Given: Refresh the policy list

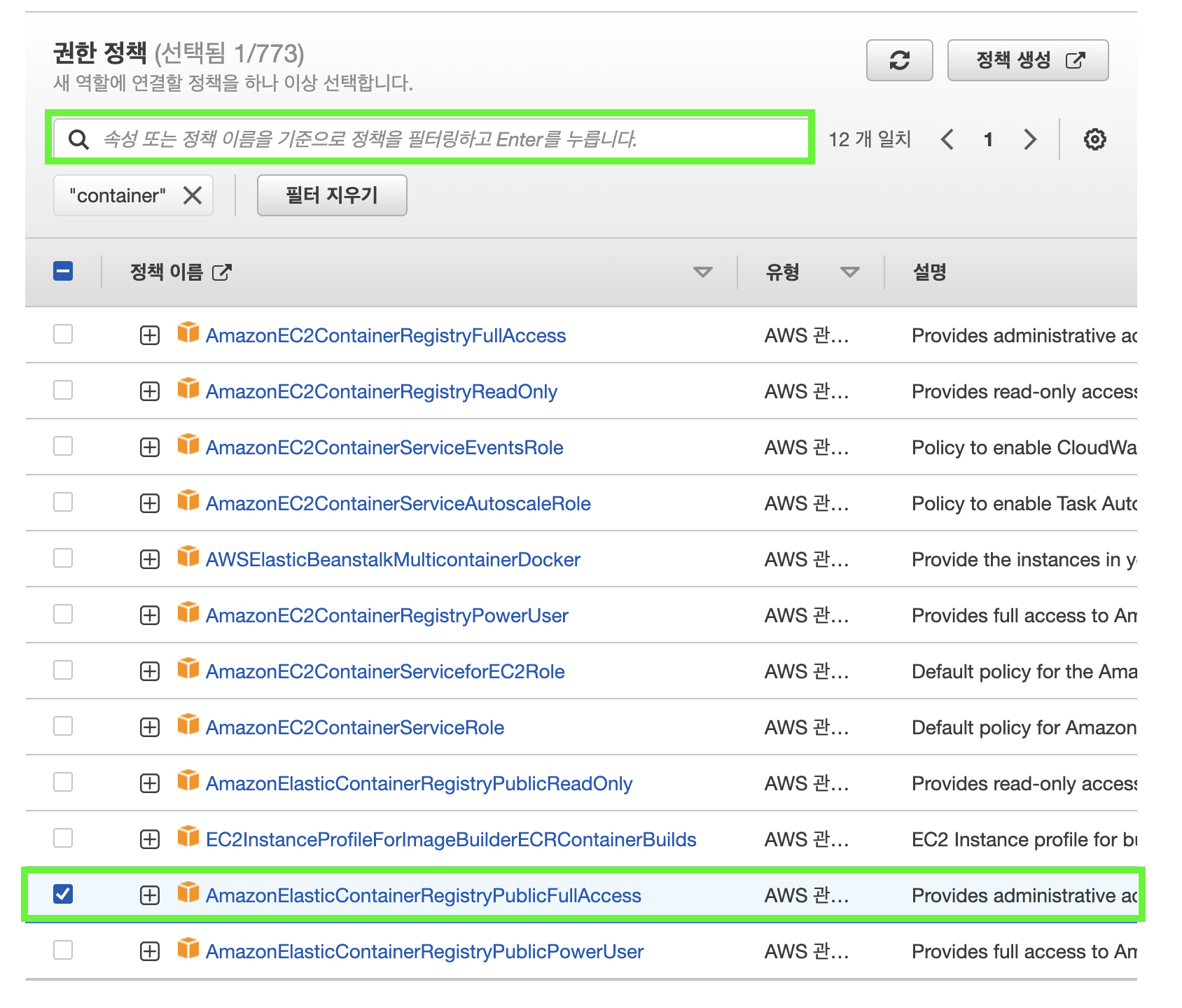Looking at the screenshot, I should click(x=899, y=60).
